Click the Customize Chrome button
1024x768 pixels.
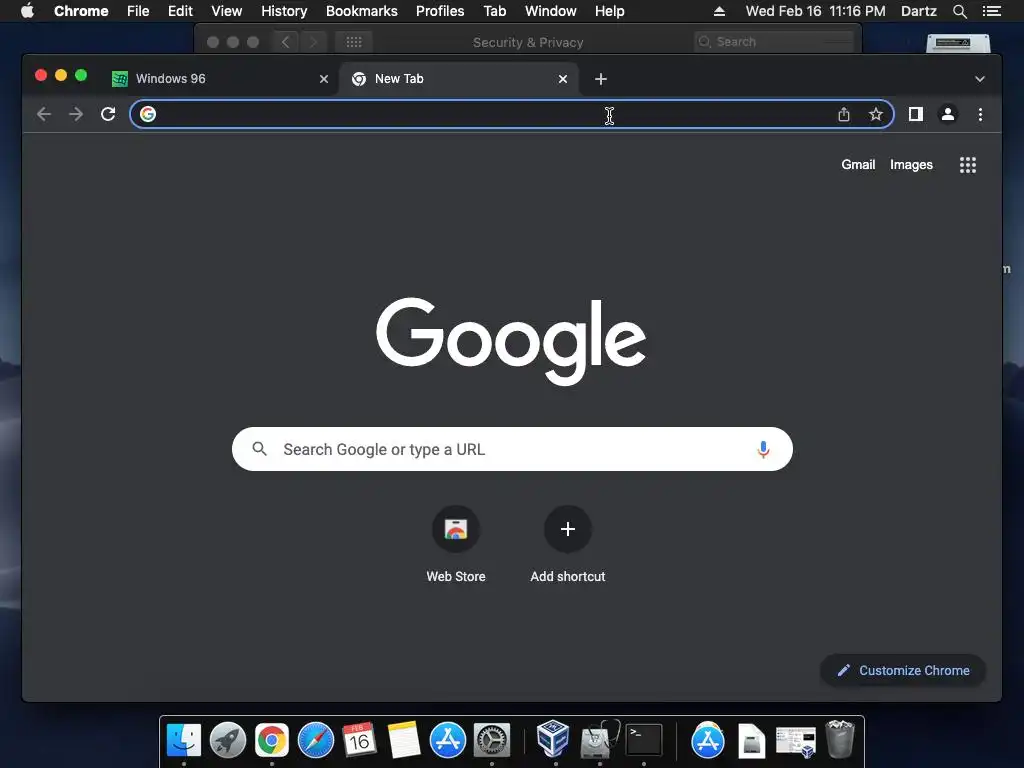903,671
